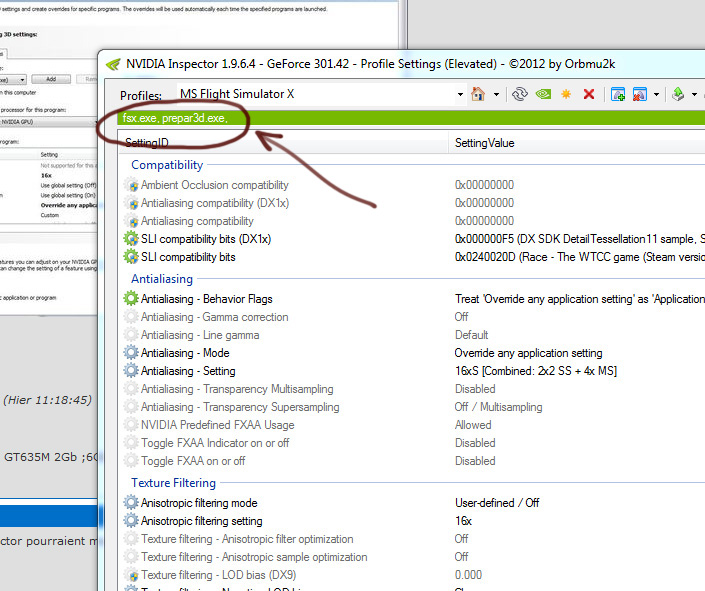Viewport: 705px width, 591px height.
Task: Click gear icon beside NVIDIA Predefined FXAA Usage
Action: coord(131,425)
